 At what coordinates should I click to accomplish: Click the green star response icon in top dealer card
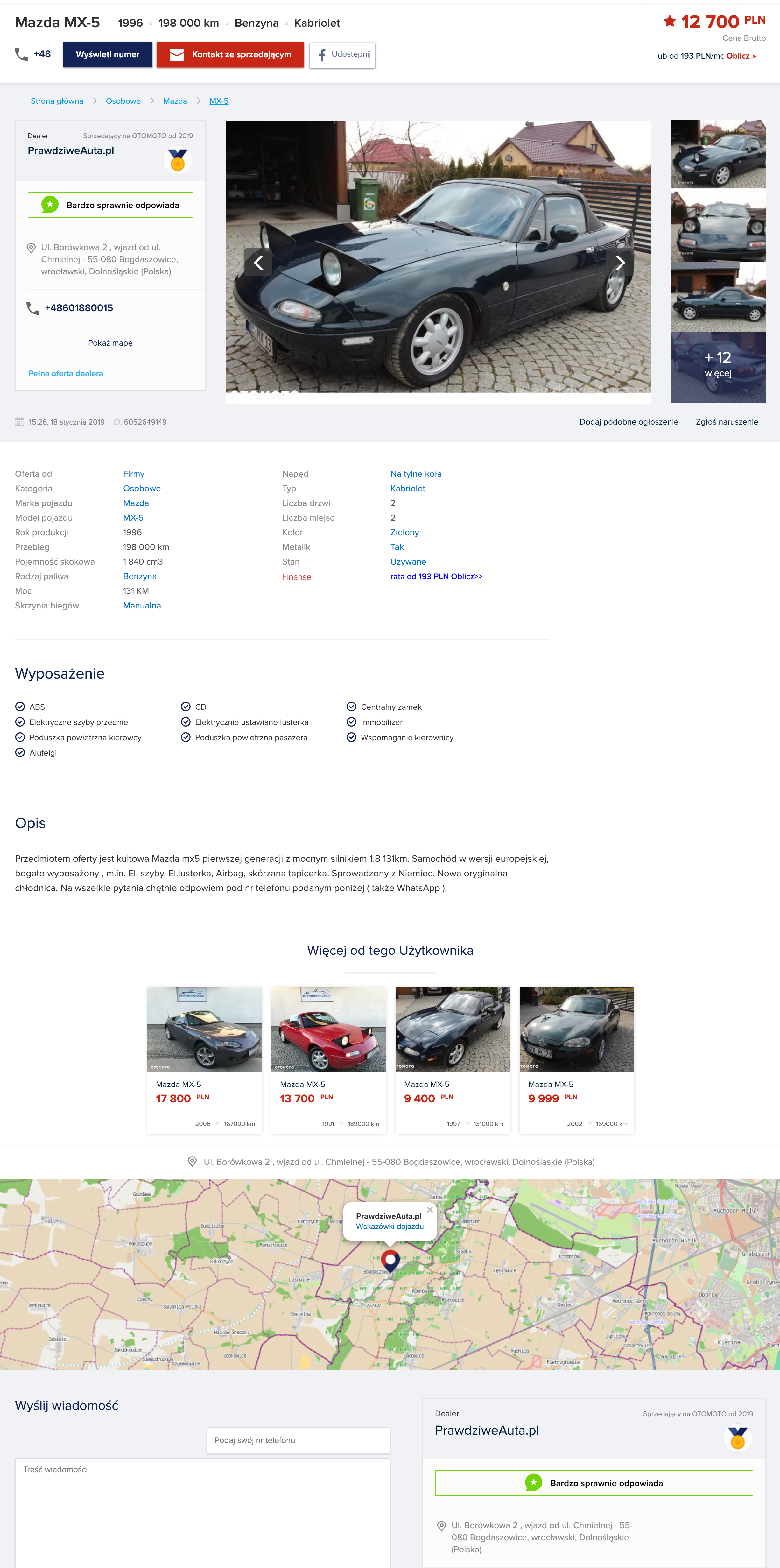point(50,205)
